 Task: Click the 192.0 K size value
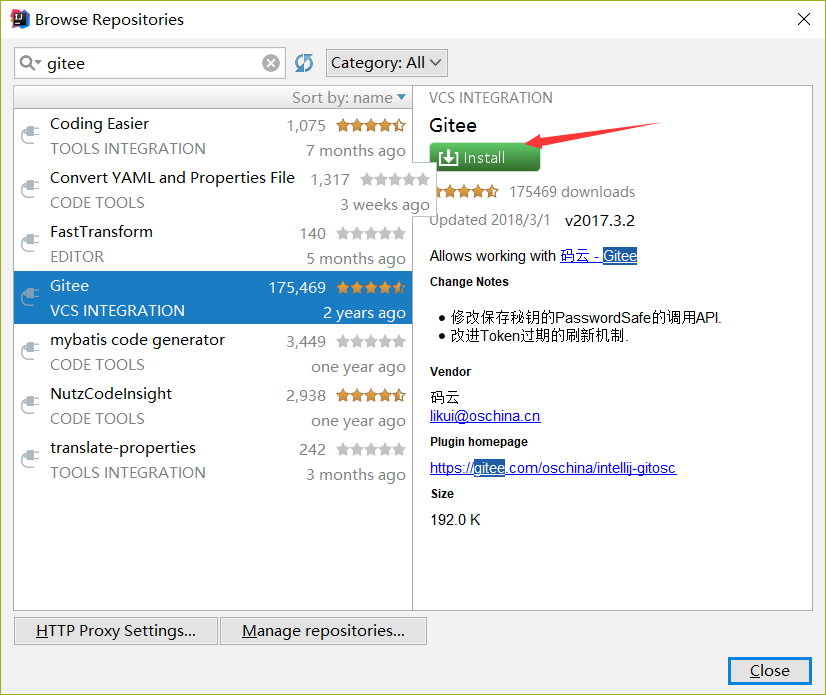tap(455, 520)
